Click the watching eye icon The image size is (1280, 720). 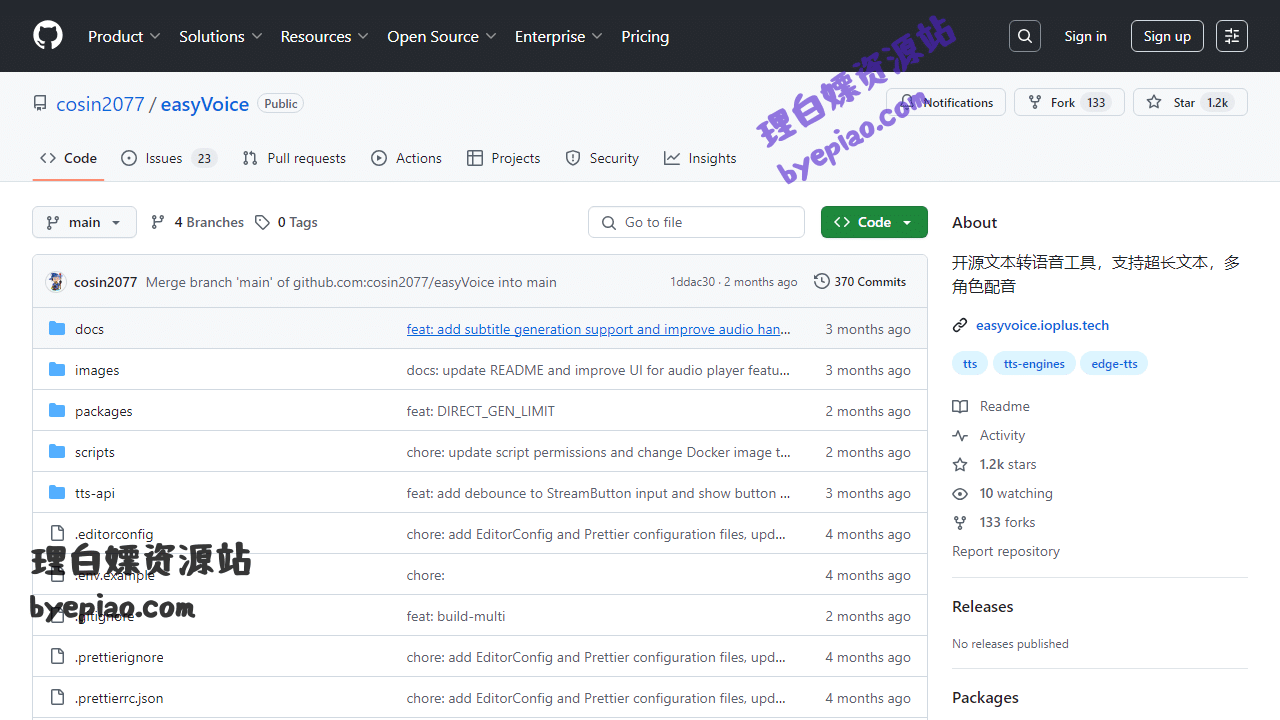pyautogui.click(x=960, y=493)
